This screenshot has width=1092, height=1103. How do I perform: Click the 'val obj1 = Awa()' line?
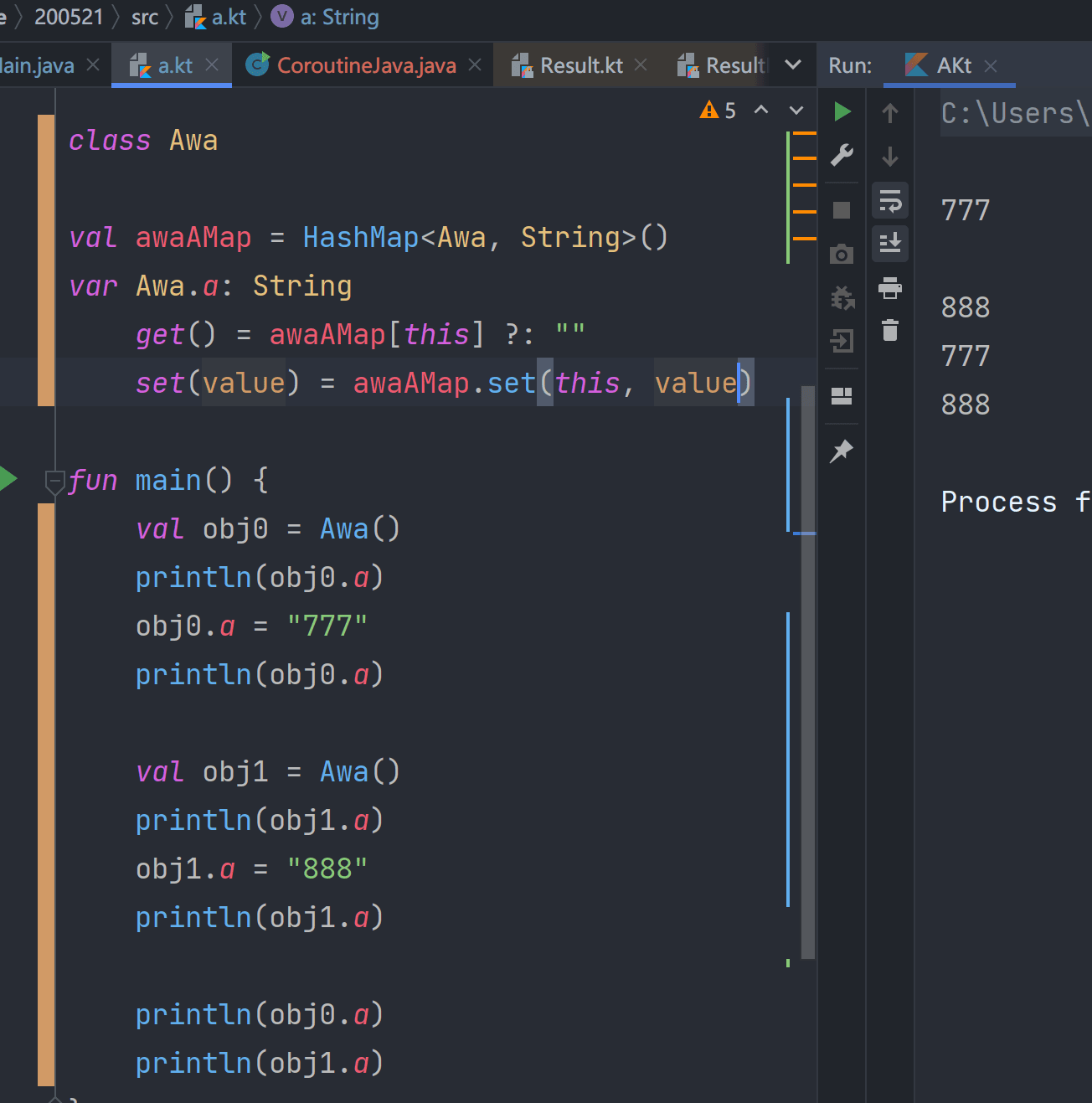[268, 771]
